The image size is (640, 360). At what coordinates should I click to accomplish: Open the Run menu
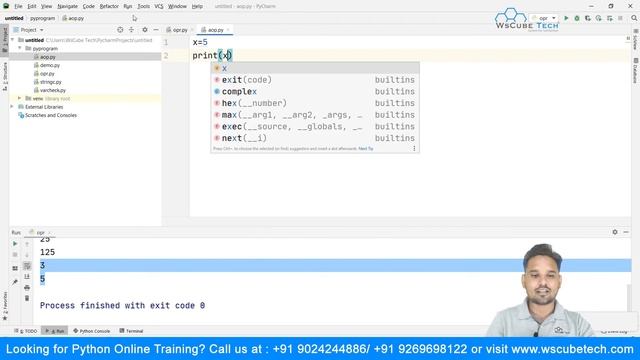128,6
